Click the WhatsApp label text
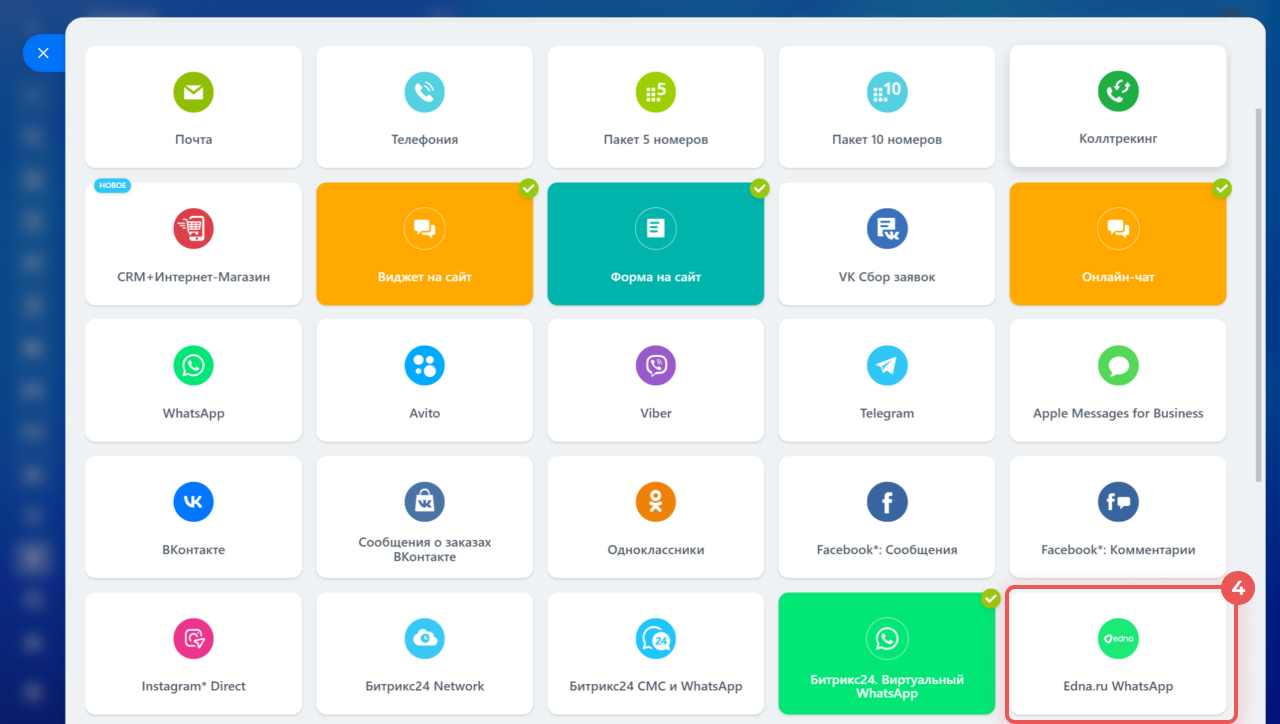This screenshot has height=724, width=1280. point(193,413)
